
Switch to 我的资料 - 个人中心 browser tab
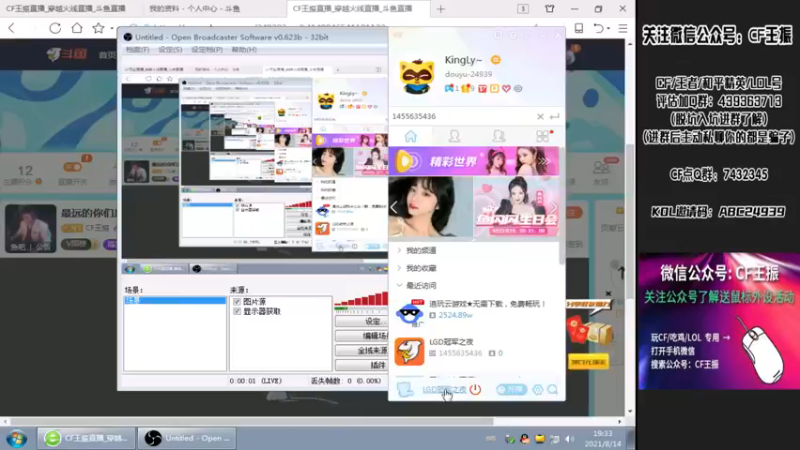pyautogui.click(x=194, y=9)
